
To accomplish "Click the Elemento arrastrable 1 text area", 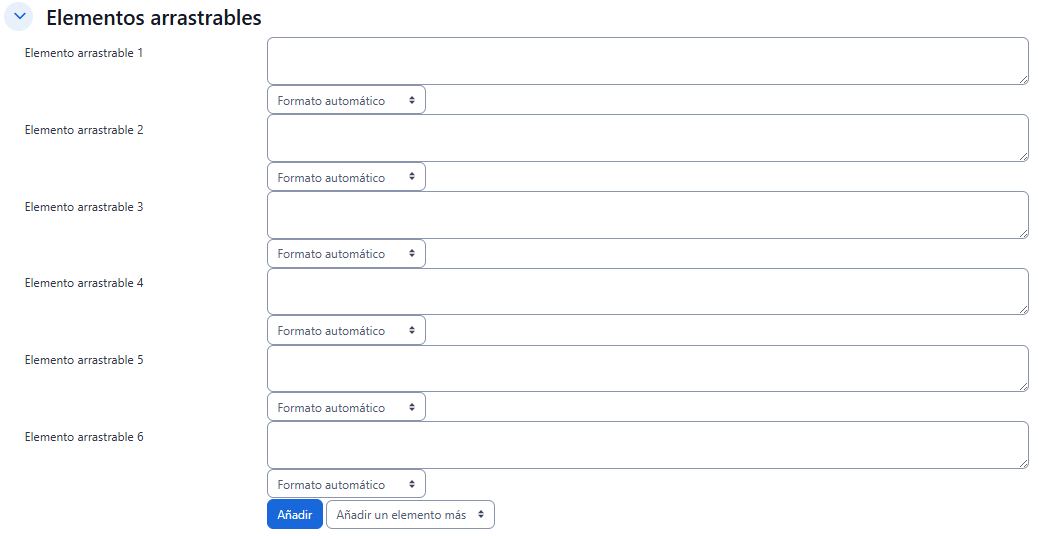I will 647,61.
